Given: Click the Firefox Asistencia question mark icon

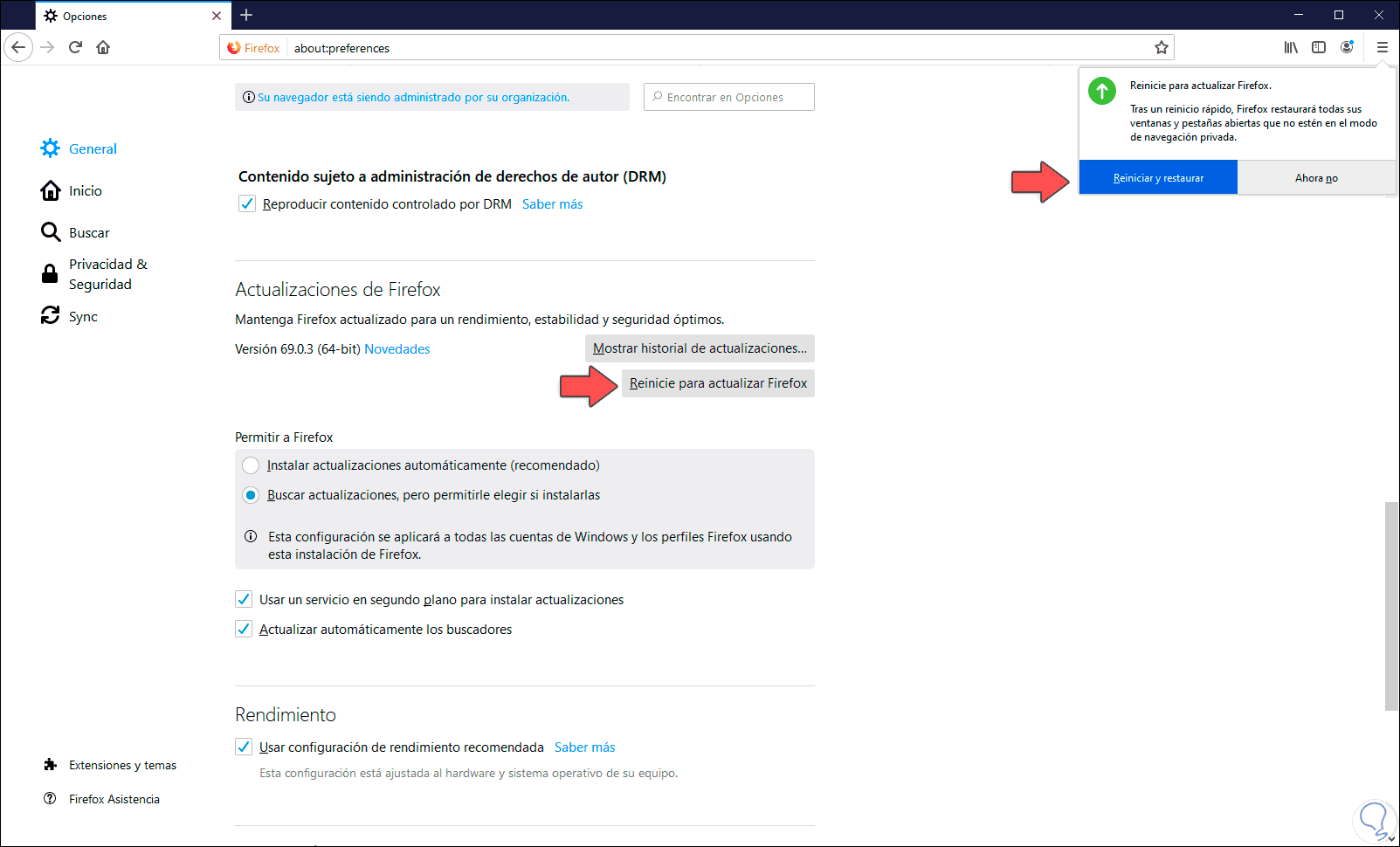Looking at the screenshot, I should point(50,799).
